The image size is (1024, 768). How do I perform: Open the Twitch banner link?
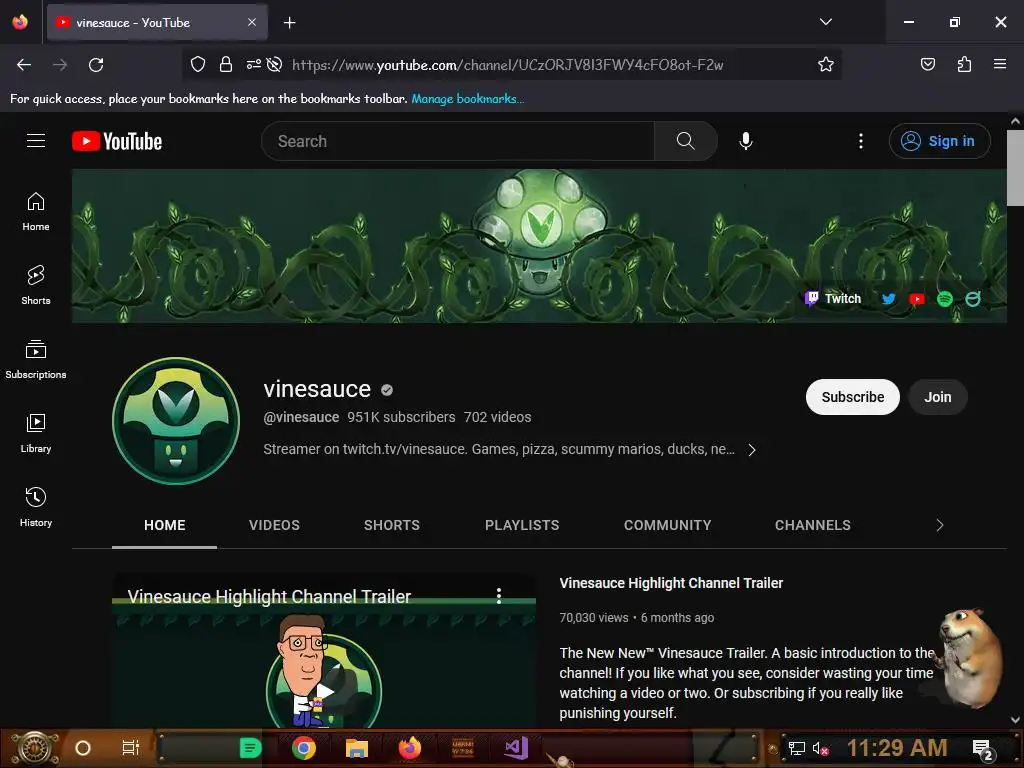[833, 298]
